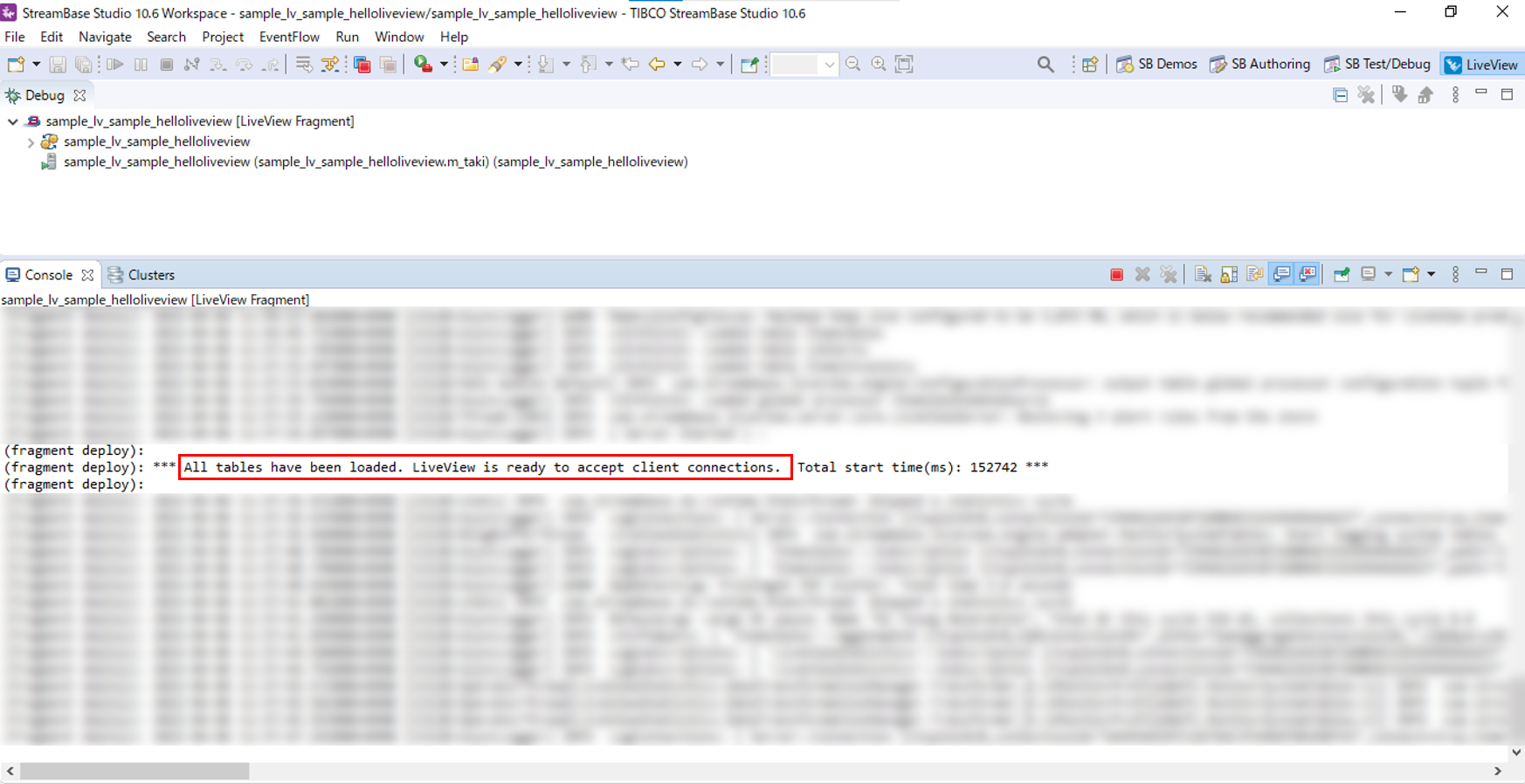The width and height of the screenshot is (1525, 784).
Task: Open the Back history dropdown arrow
Action: point(677,65)
